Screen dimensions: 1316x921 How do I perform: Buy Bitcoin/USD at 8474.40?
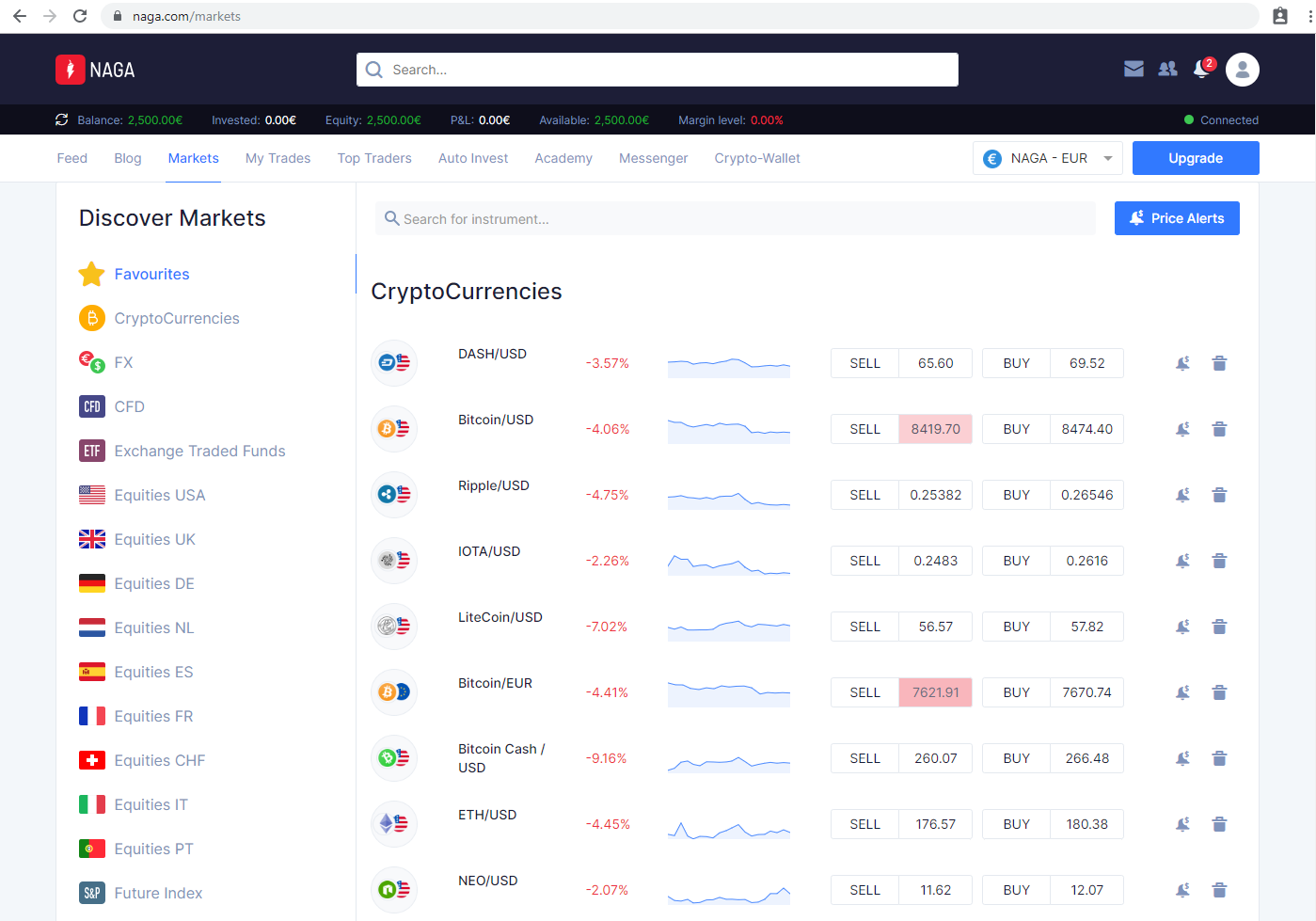[x=1053, y=429]
